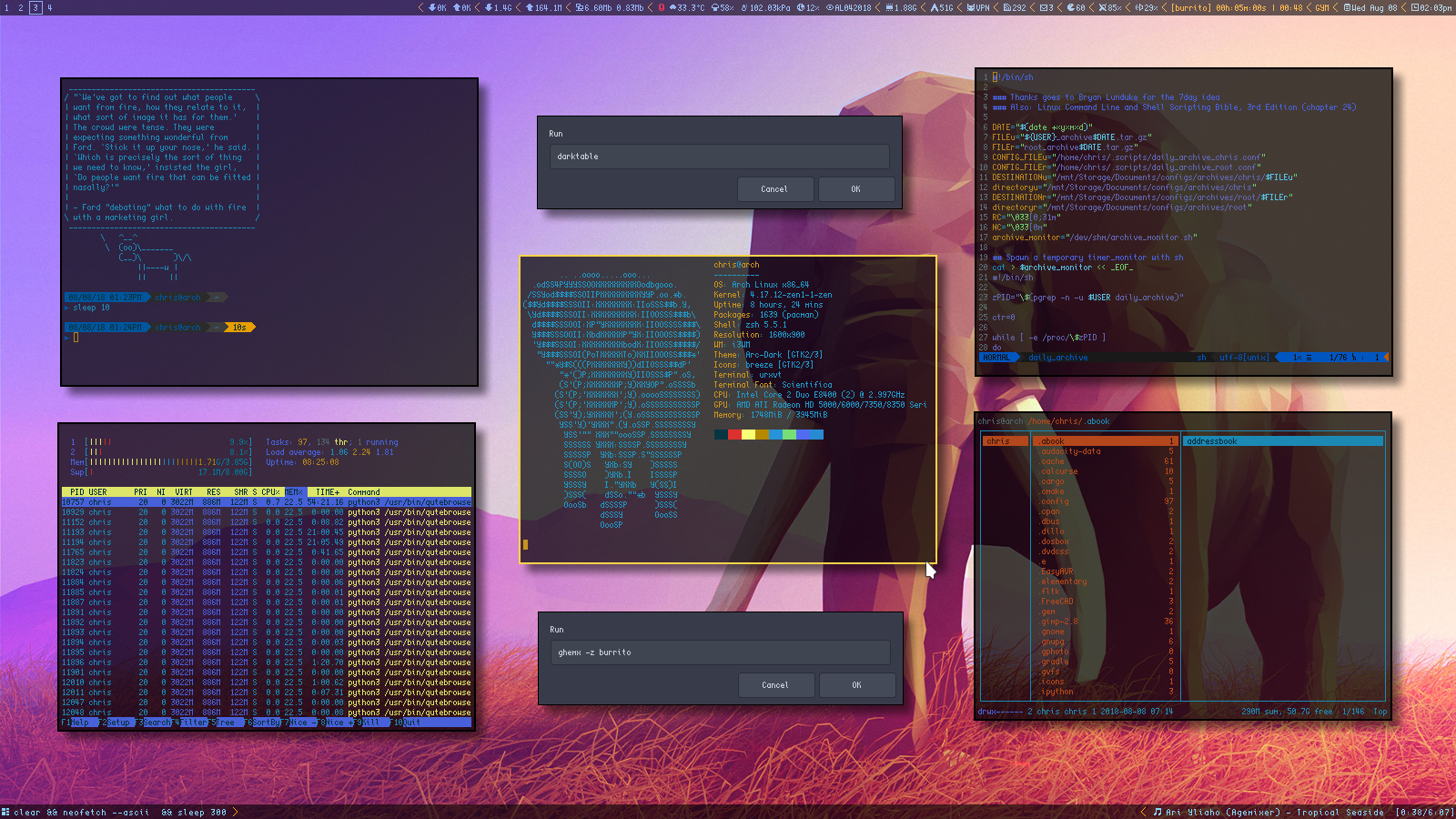This screenshot has width=1456, height=819.
Task: Click the blue color block in neofetch
Action: coord(776,435)
